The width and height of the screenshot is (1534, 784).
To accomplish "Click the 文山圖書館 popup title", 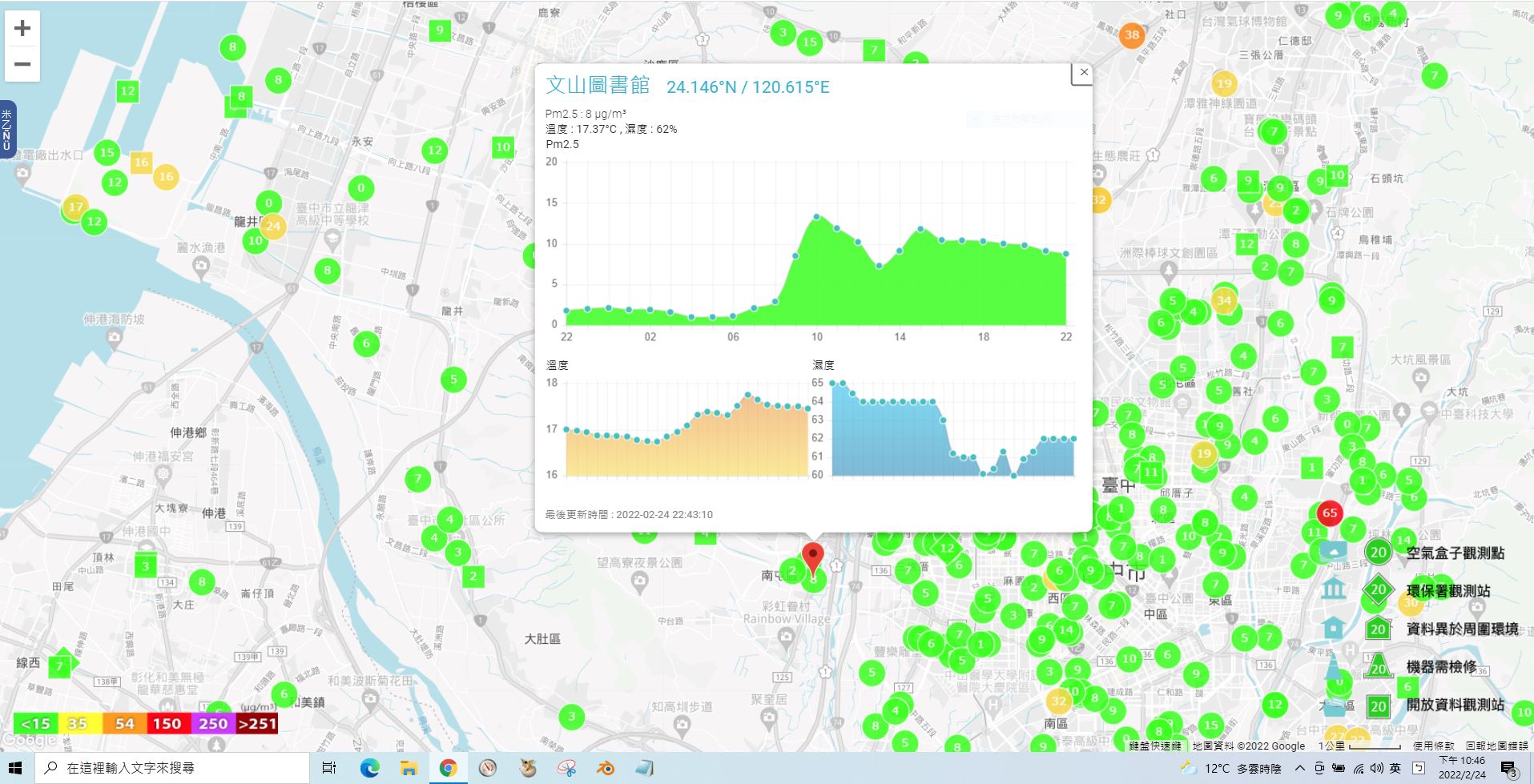I will click(598, 86).
